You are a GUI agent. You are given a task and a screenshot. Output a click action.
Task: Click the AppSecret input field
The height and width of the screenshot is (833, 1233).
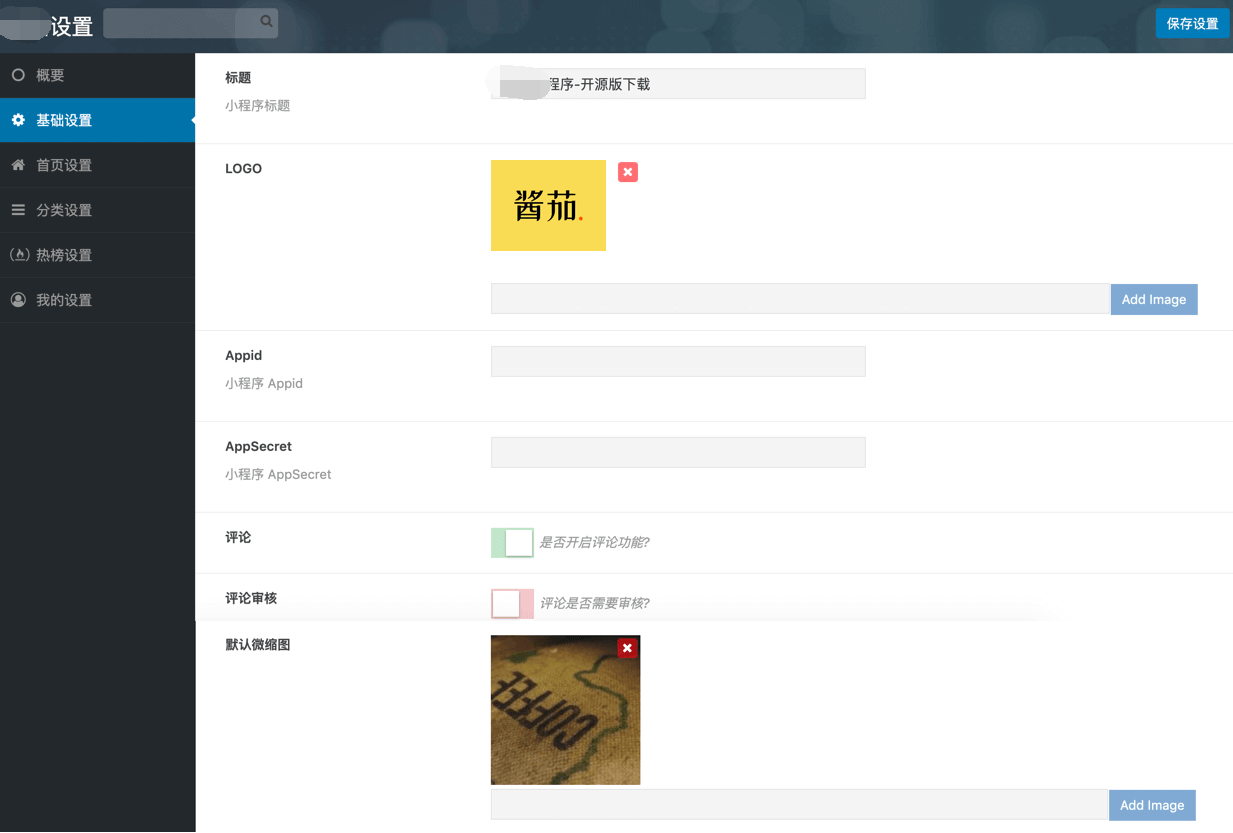[x=677, y=452]
